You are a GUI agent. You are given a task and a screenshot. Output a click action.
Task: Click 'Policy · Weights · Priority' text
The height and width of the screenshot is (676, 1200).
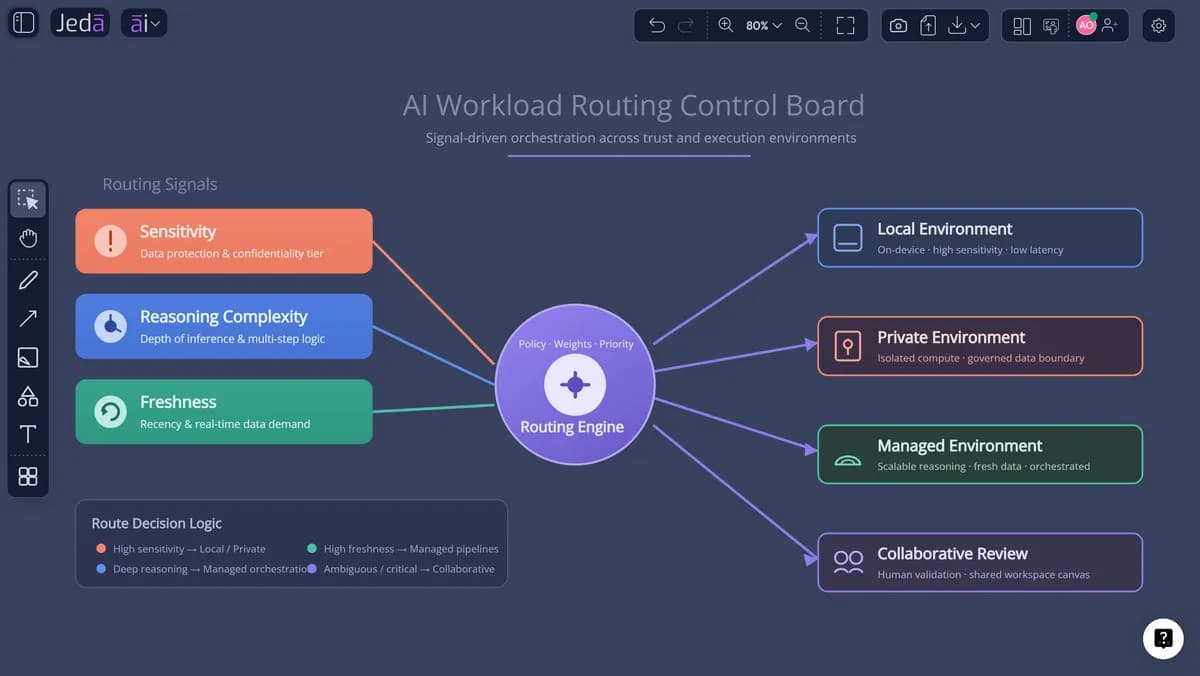click(x=576, y=344)
